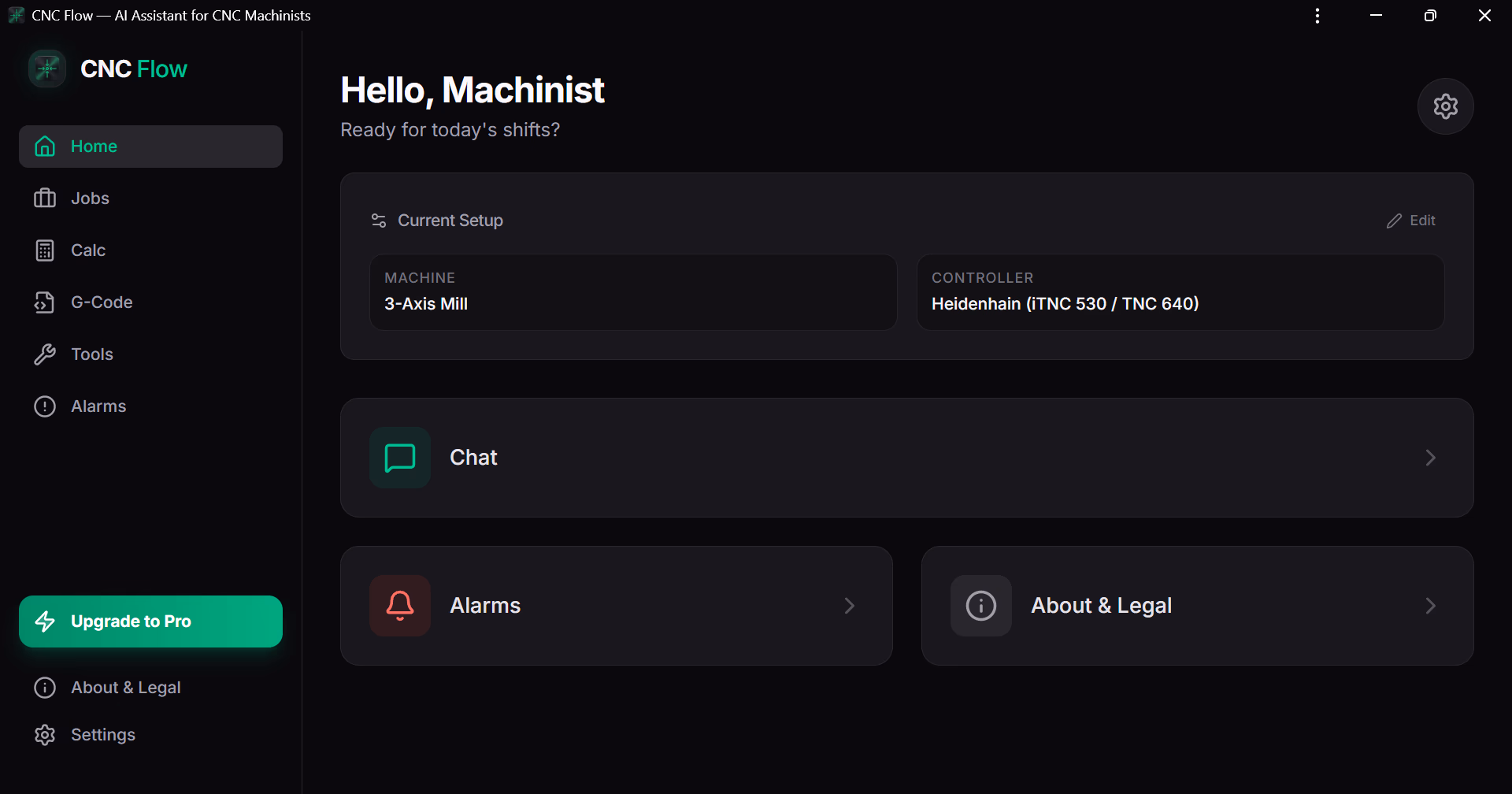The height and width of the screenshot is (794, 1512).
Task: Open settings via top-right gear icon
Action: (x=1445, y=106)
